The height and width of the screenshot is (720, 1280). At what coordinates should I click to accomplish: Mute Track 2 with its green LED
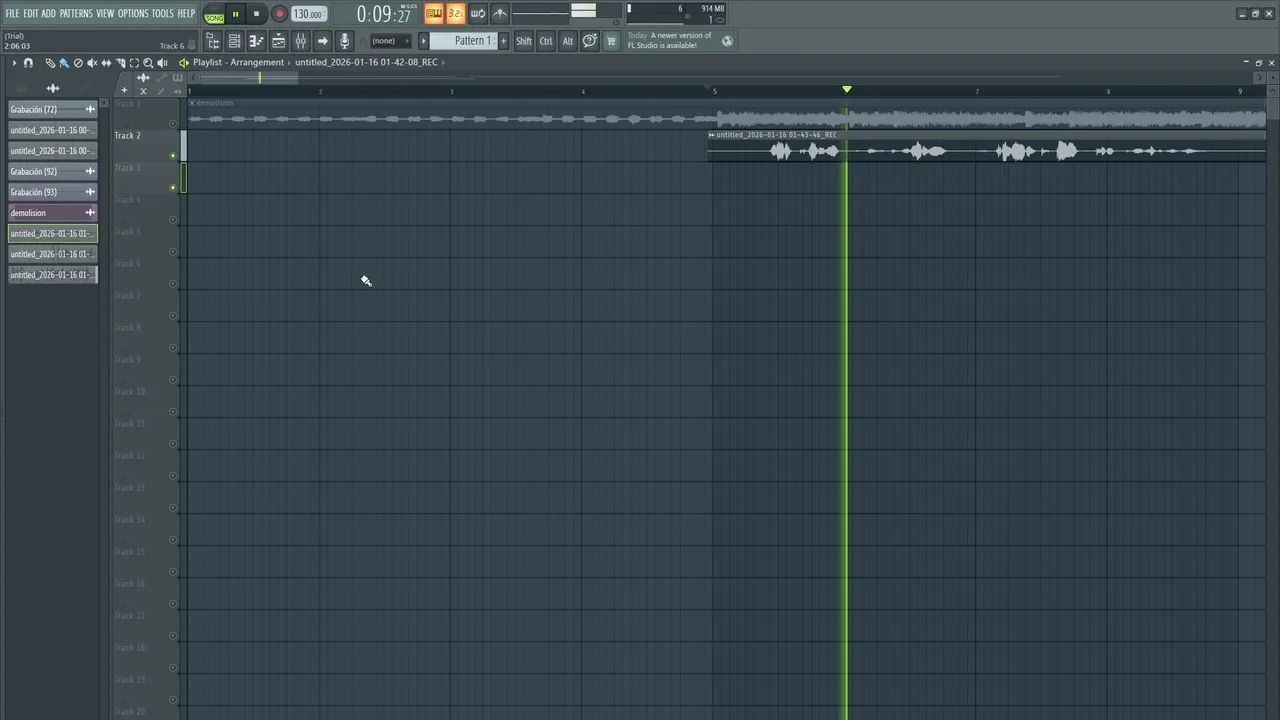173,155
